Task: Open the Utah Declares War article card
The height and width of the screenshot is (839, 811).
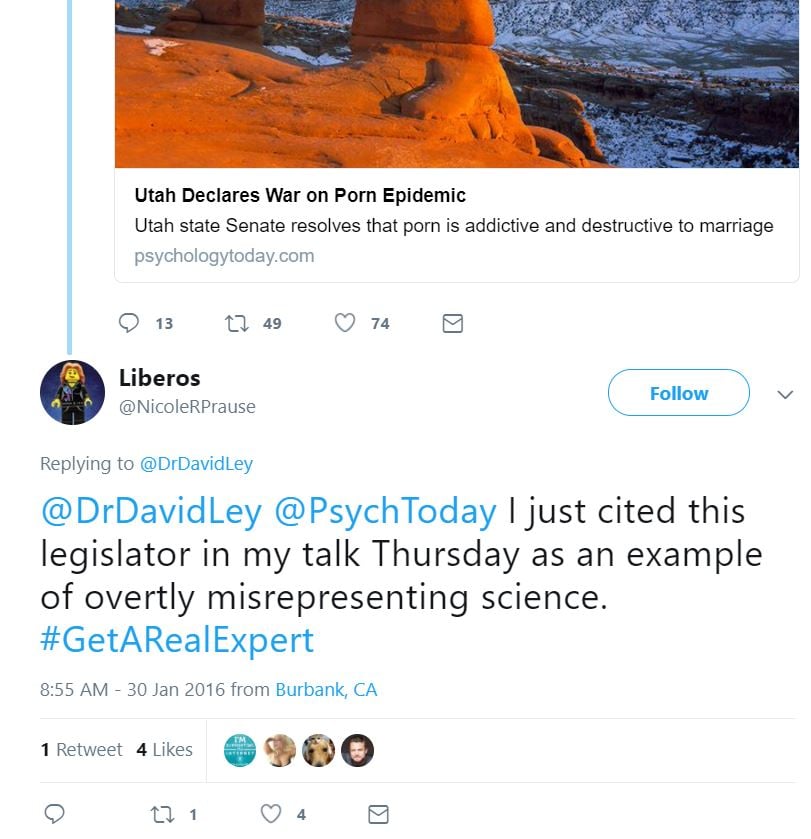Action: tap(456, 225)
